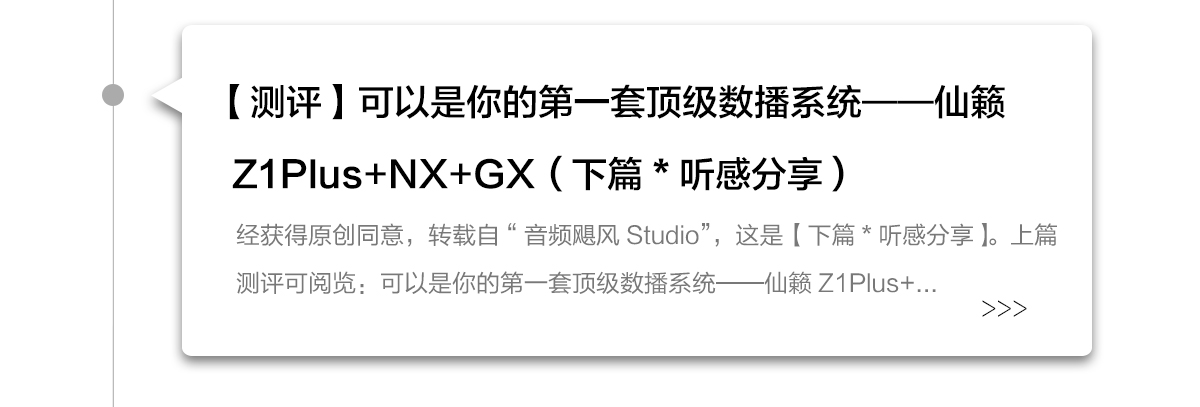Open the >>> read more arrows
The image size is (1200, 407).
coord(1005,309)
